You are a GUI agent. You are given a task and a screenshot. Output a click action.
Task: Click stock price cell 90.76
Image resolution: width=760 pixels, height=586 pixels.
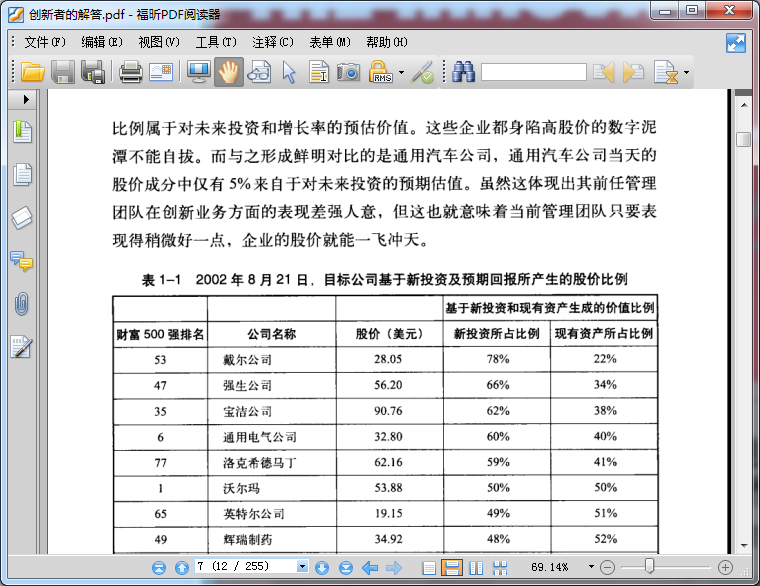click(388, 411)
